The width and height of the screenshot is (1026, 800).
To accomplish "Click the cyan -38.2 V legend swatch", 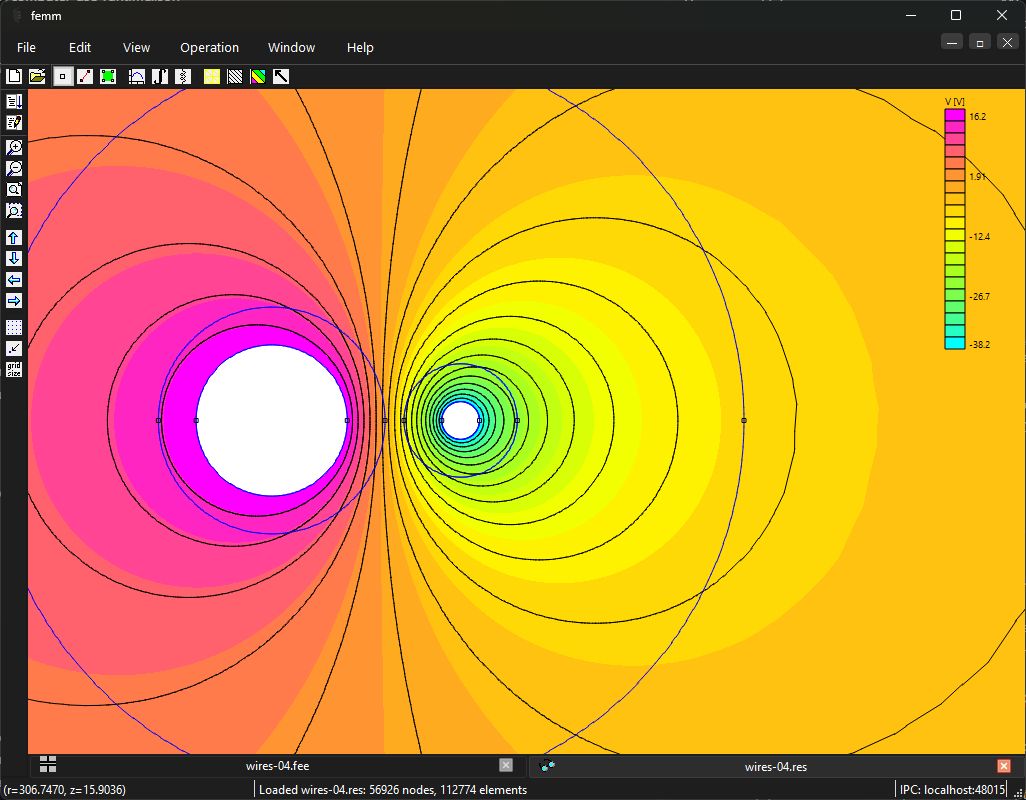I will click(x=955, y=343).
